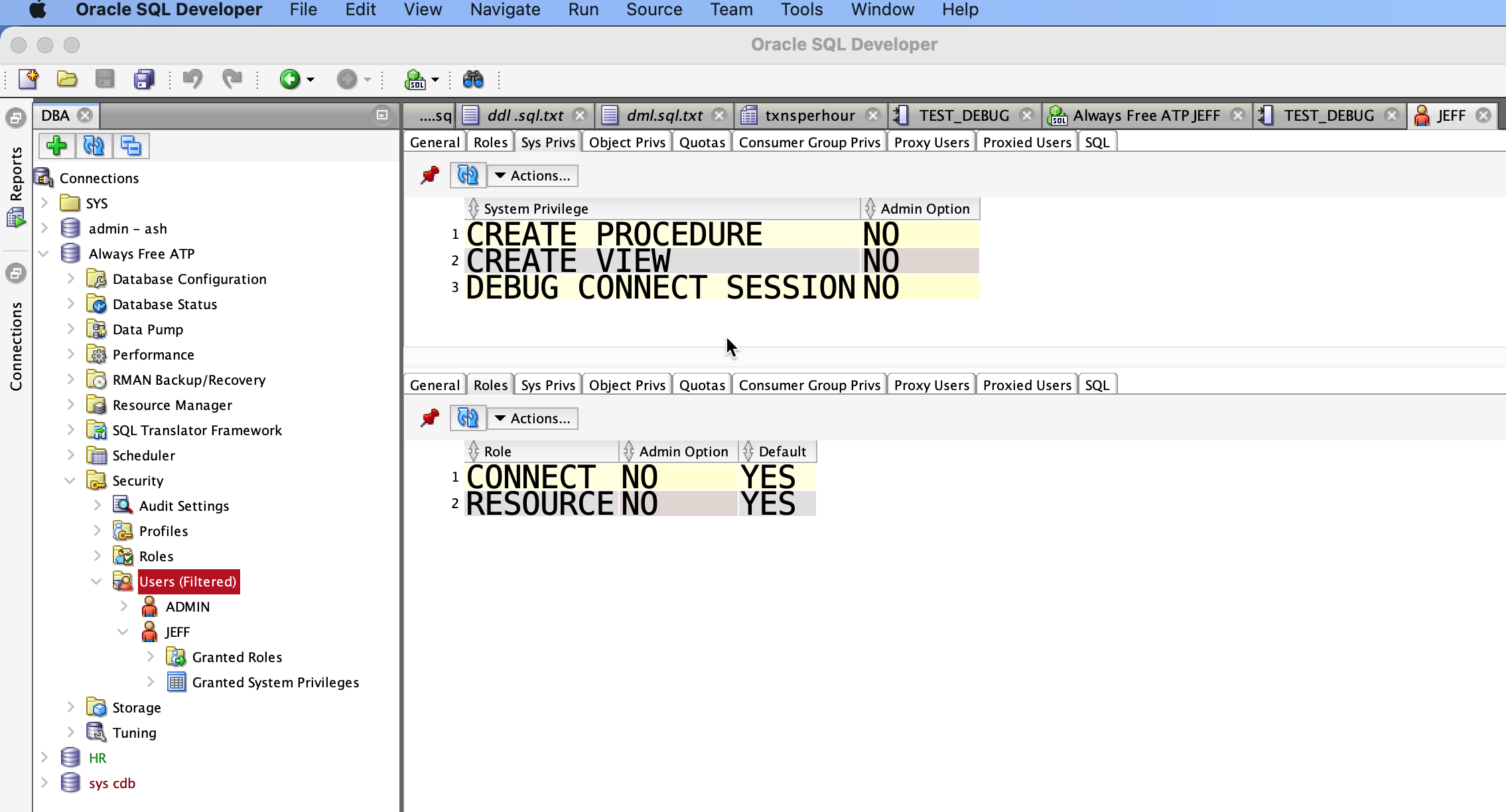The image size is (1506, 812).
Task: Select the Audit Settings tree item
Action: pos(184,506)
